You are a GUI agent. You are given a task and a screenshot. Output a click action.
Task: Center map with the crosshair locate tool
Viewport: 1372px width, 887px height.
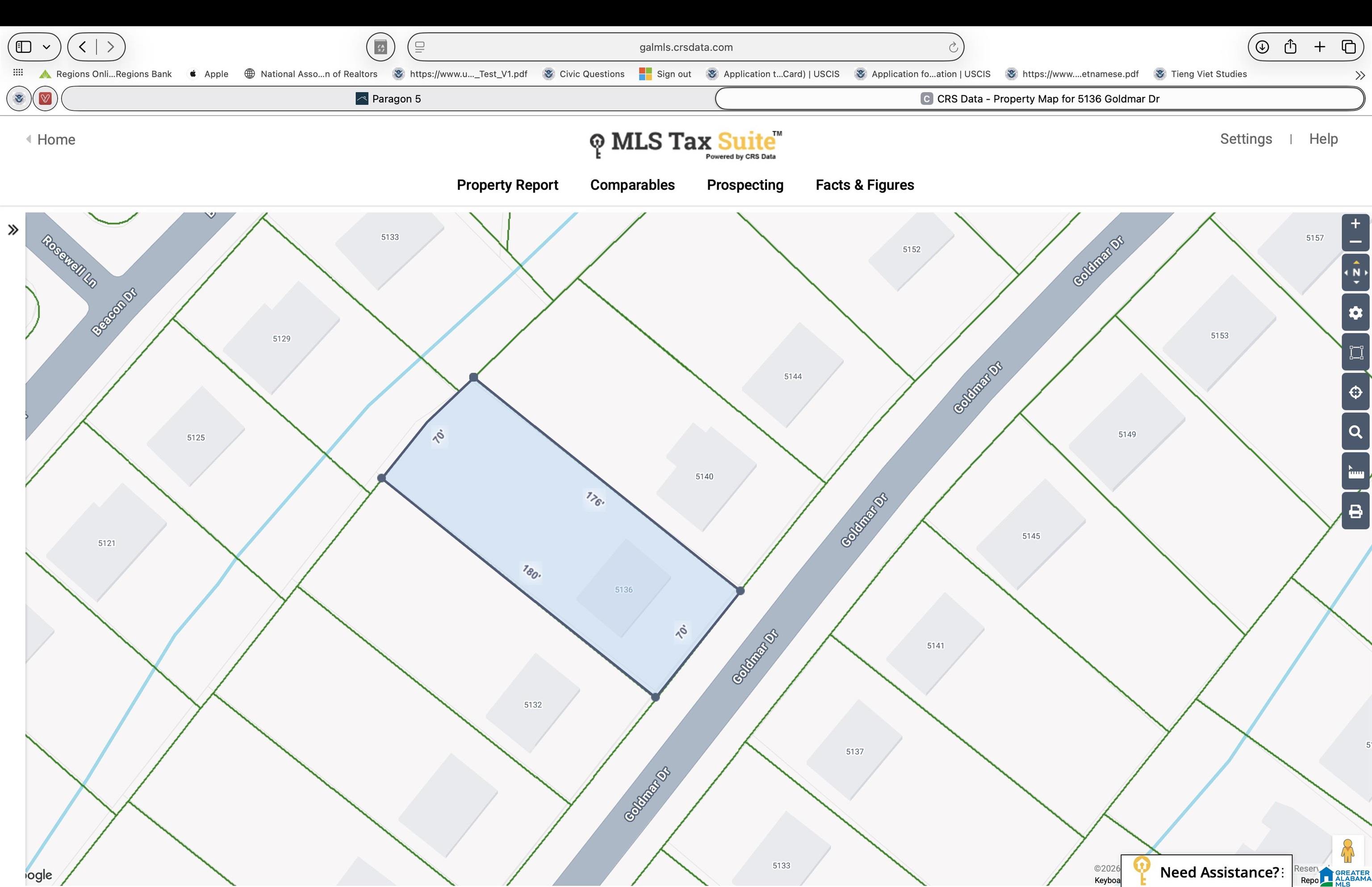[x=1355, y=392]
